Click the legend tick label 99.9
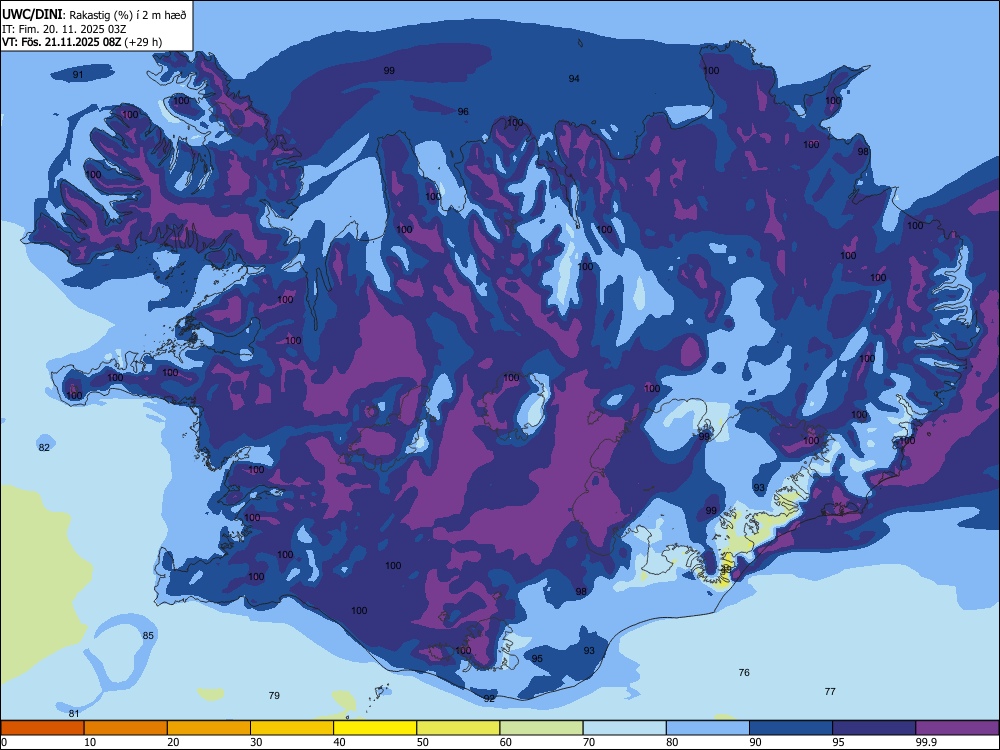 (926, 742)
